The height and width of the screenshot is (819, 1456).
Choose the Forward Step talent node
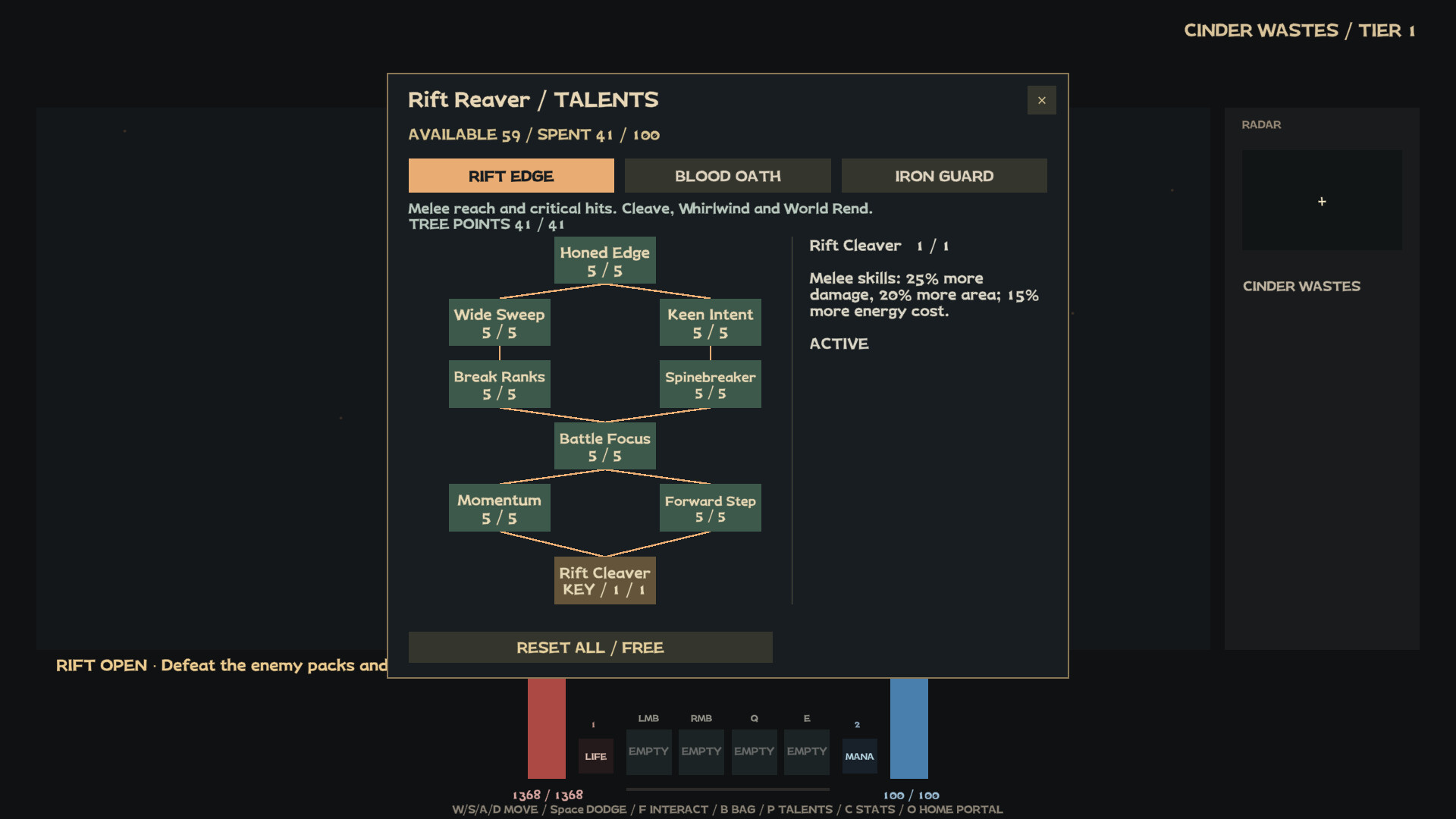click(710, 509)
